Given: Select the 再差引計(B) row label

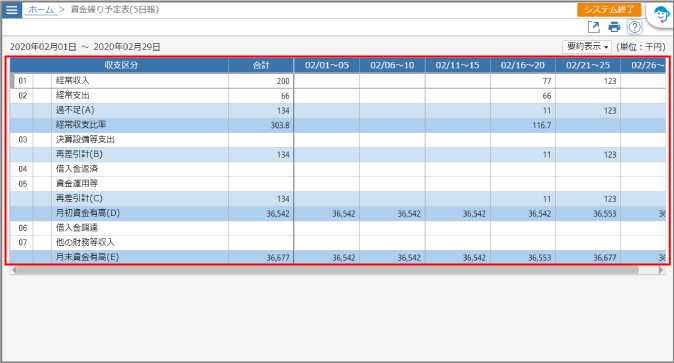Looking at the screenshot, I should tap(79, 154).
